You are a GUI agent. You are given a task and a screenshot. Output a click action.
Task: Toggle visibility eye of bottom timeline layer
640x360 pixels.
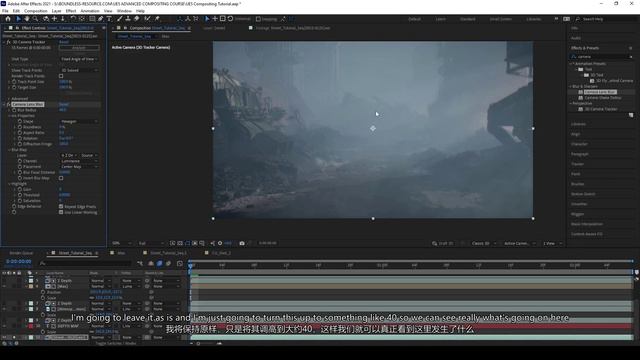[x=4, y=338]
